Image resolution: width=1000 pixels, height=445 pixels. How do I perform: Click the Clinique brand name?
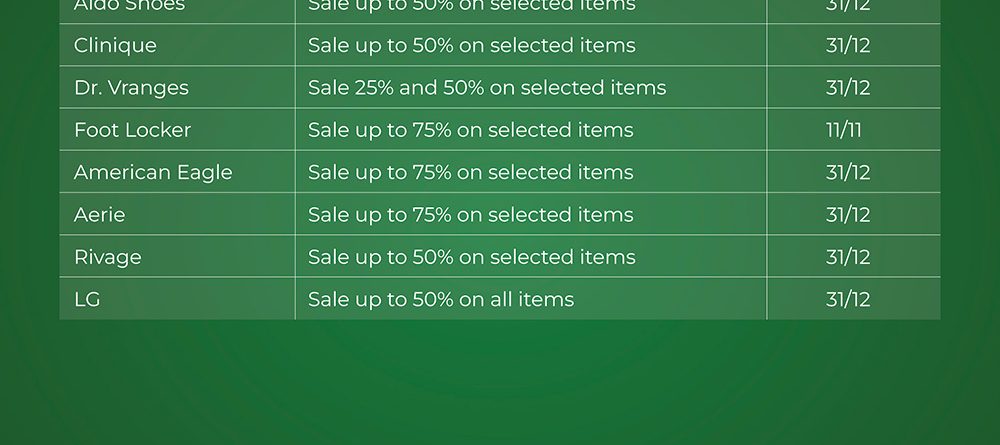coord(115,46)
